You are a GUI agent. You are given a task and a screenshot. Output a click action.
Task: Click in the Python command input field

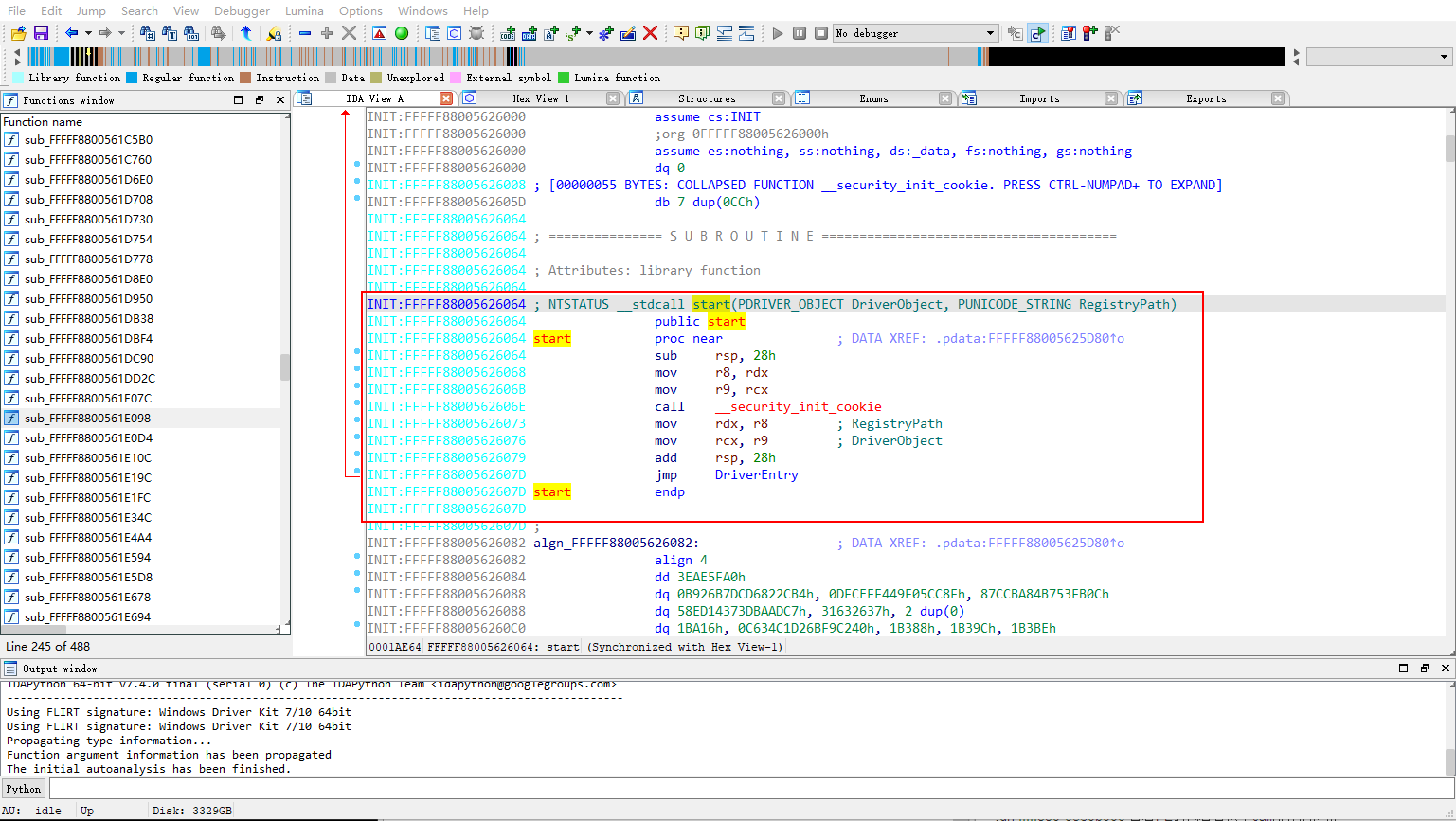pyautogui.click(x=752, y=789)
